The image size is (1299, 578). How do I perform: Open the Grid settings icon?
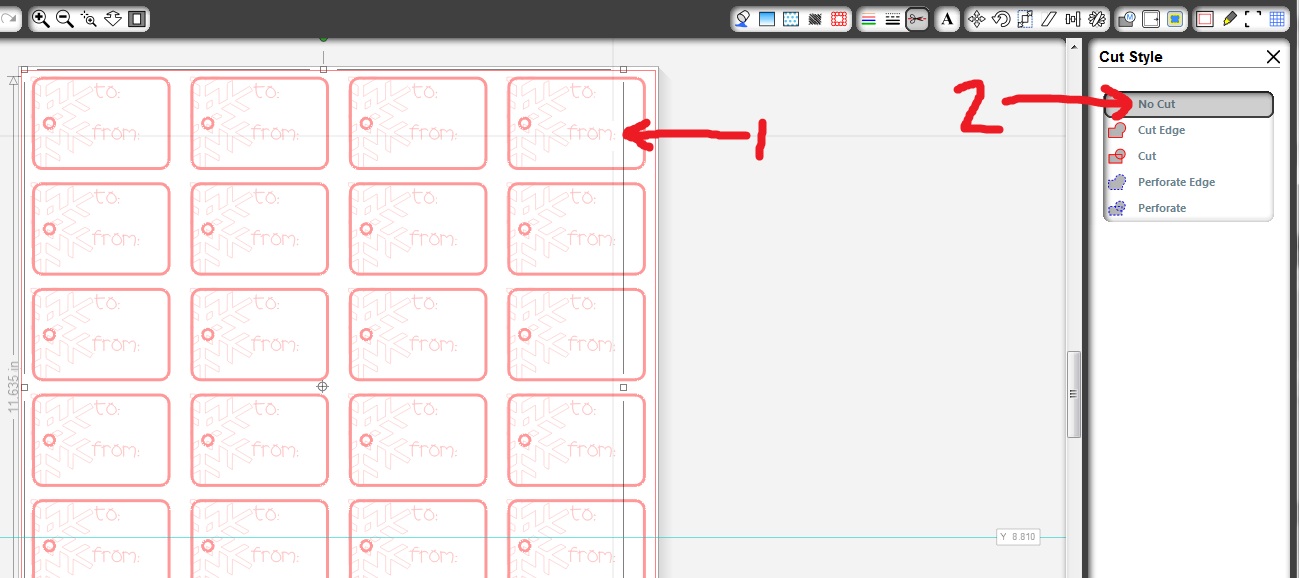[1277, 18]
